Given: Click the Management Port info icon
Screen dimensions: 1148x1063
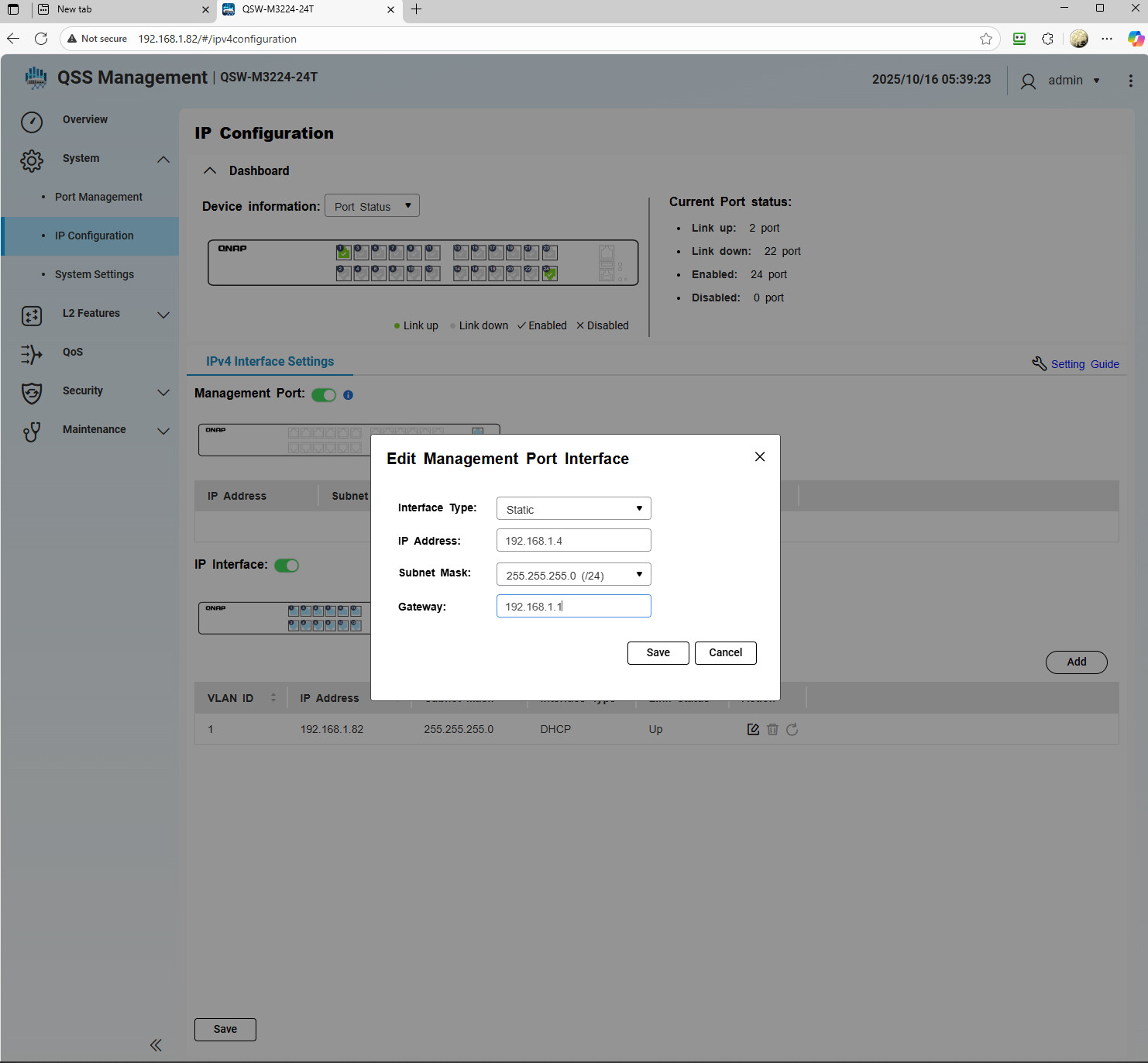Looking at the screenshot, I should 348,395.
